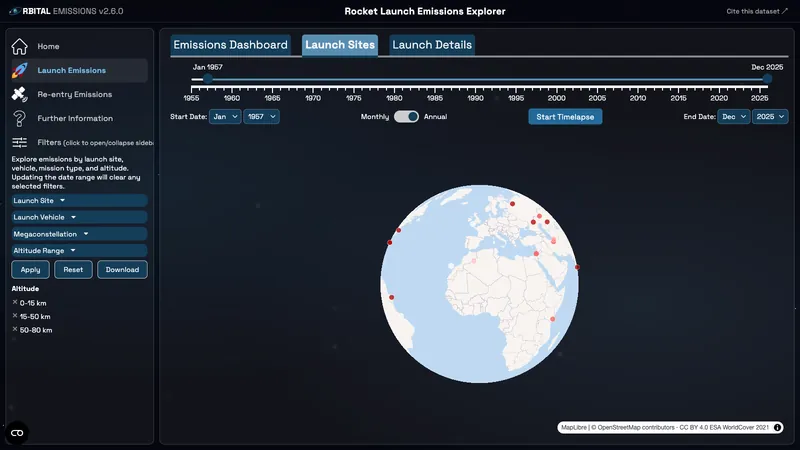Viewport: 800px width, 450px height.
Task: Toggle Monthly/Annual switch
Action: click(x=406, y=117)
